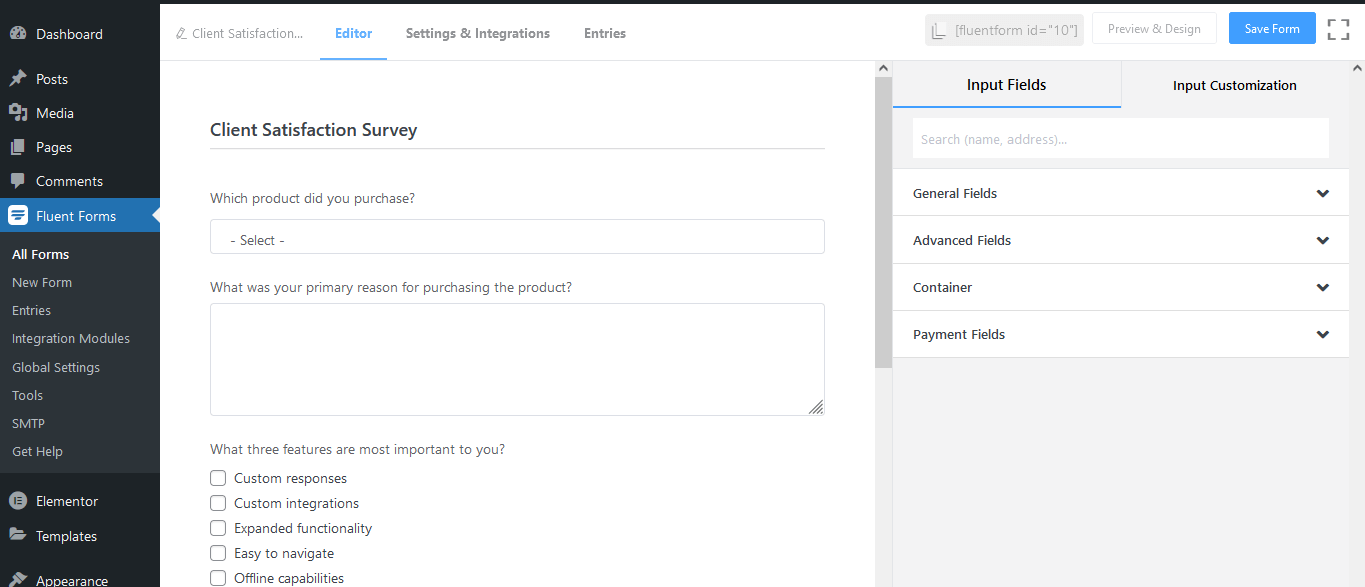The height and width of the screenshot is (587, 1365).
Task: Open All Forms submenu link
Action: click(40, 254)
